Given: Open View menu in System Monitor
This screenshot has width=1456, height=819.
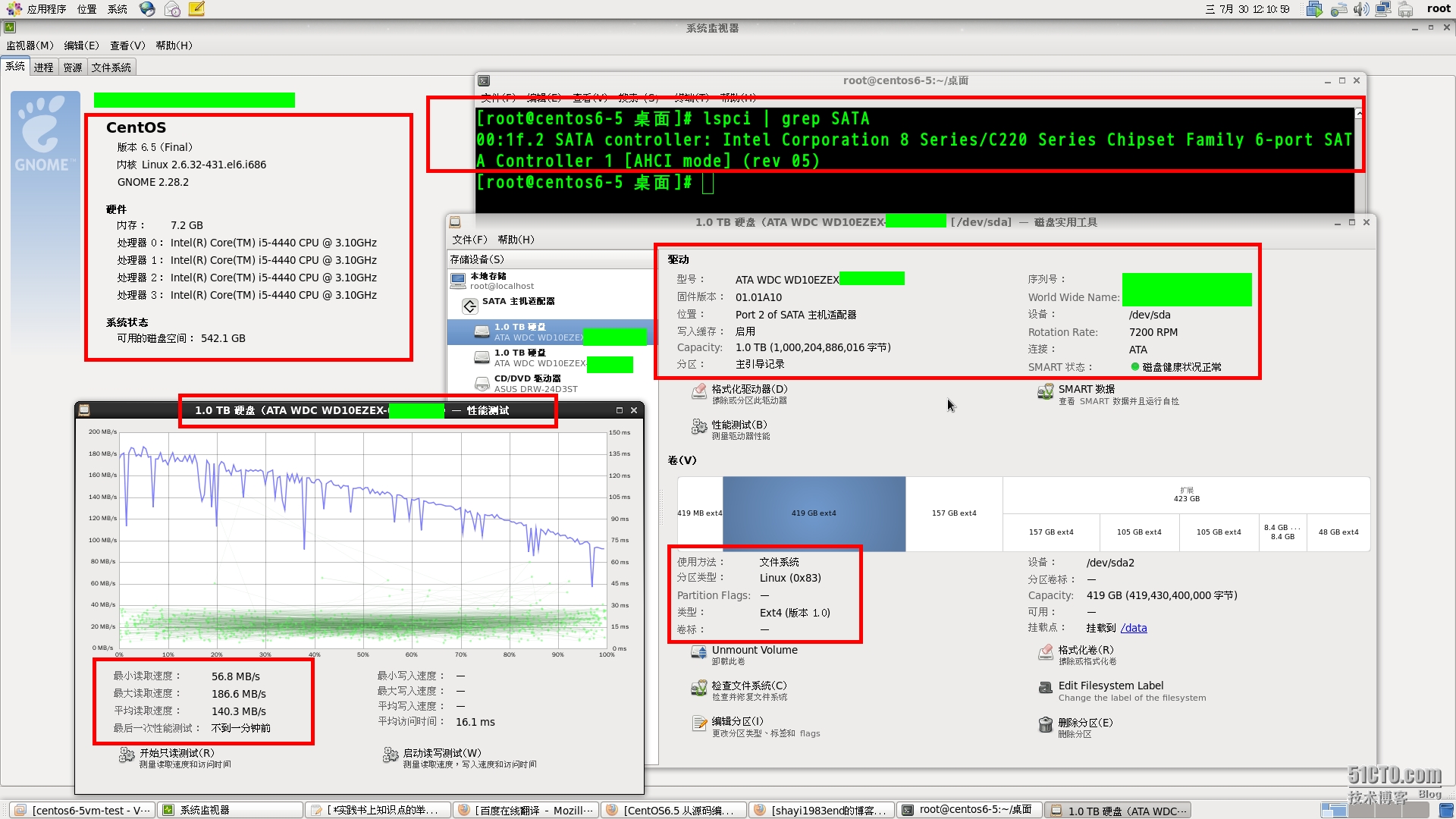Looking at the screenshot, I should click(127, 45).
